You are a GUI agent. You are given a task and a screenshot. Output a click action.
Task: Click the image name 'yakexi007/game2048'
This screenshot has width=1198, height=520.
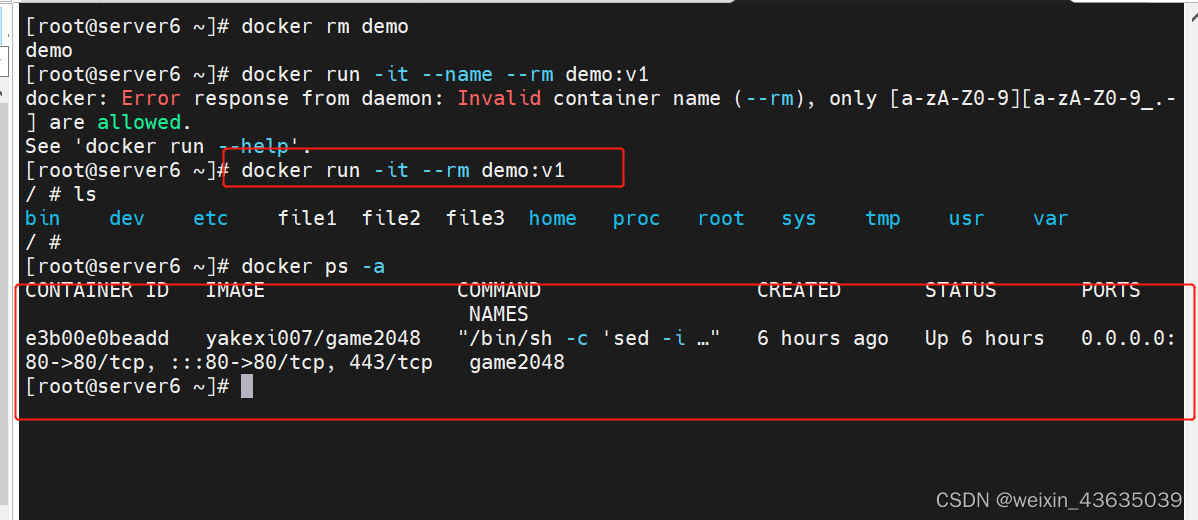pos(313,338)
